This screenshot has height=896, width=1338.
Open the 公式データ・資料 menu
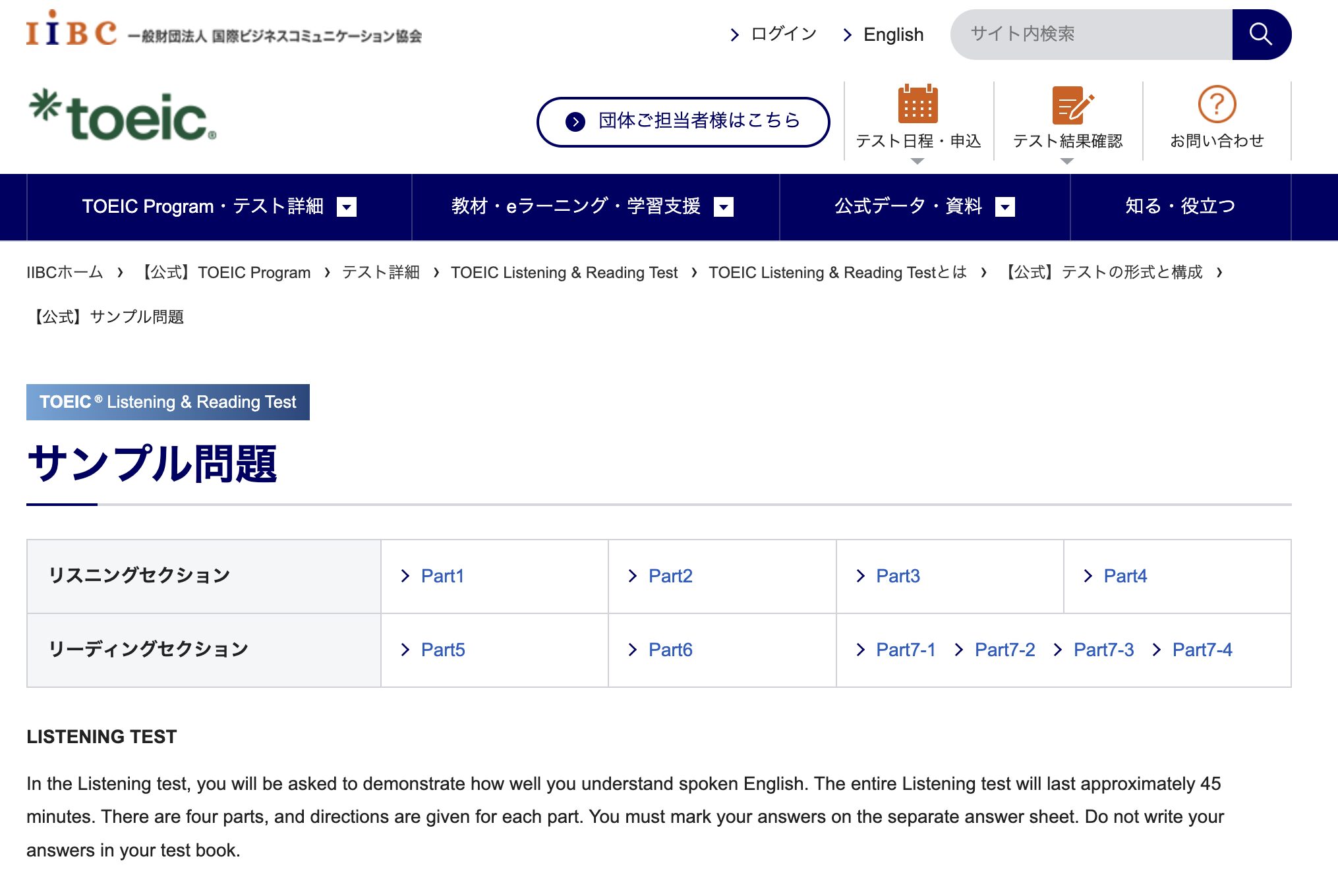click(x=925, y=207)
